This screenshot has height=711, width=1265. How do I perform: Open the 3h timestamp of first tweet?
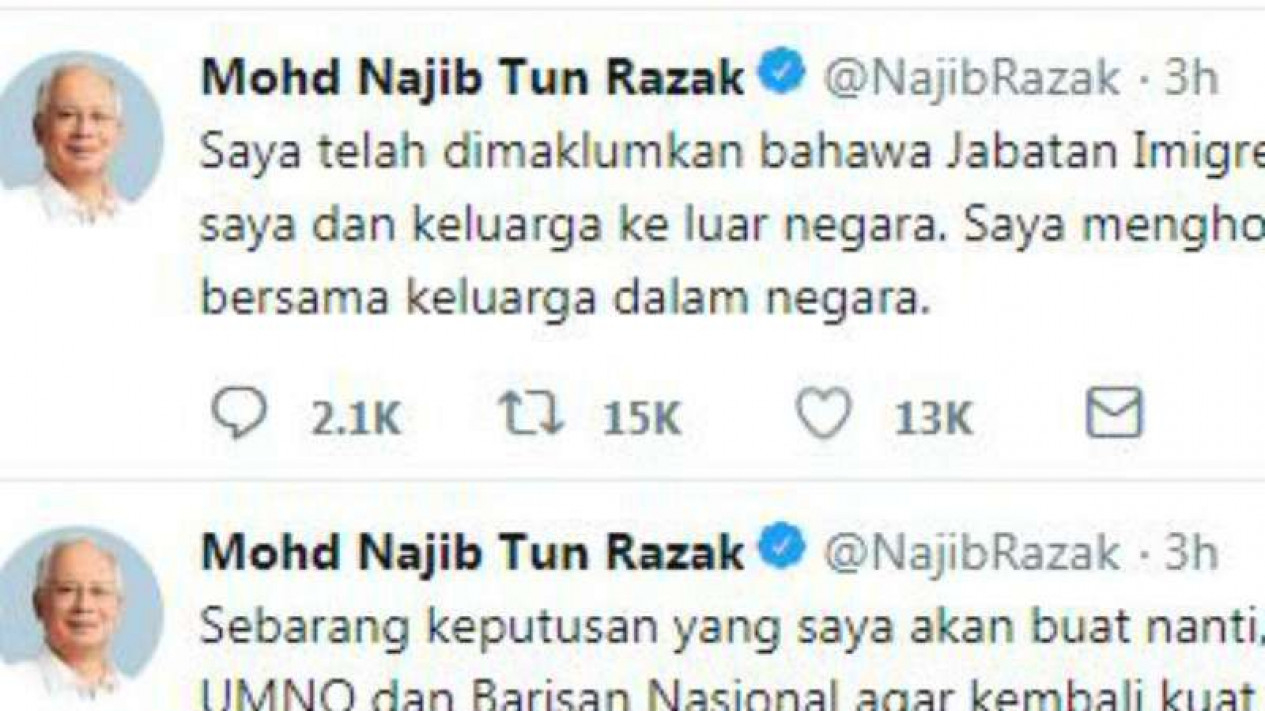pyautogui.click(x=1191, y=78)
